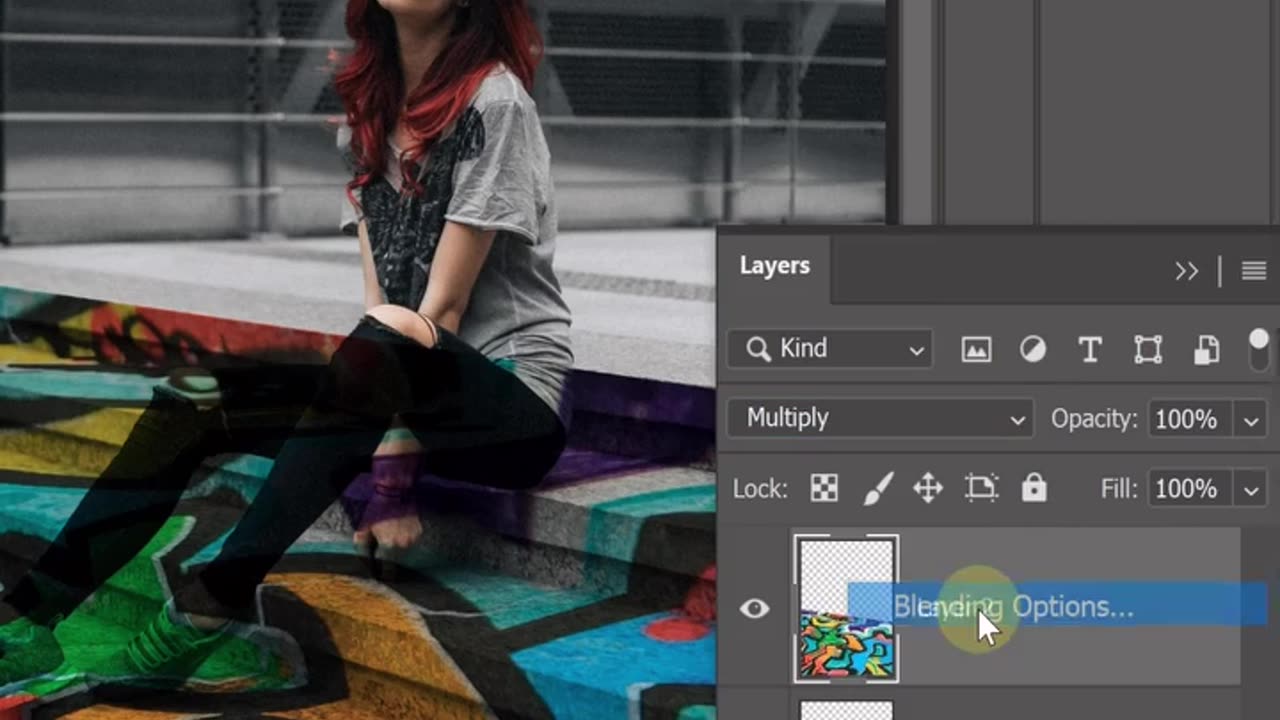Filter layers by type layers icon
The width and height of the screenshot is (1280, 720).
pos(1090,349)
